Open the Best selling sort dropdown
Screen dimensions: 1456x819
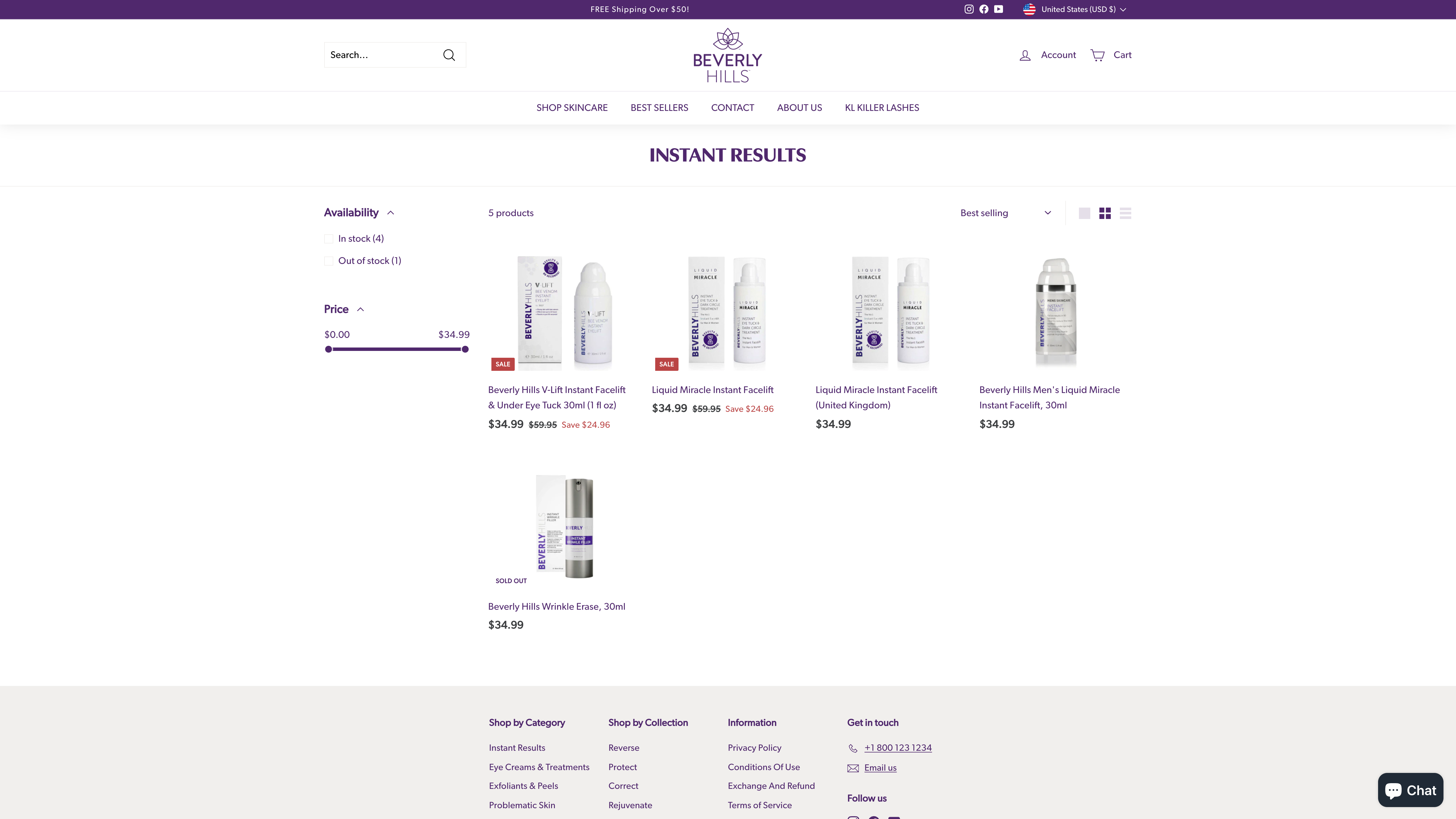(x=1006, y=213)
